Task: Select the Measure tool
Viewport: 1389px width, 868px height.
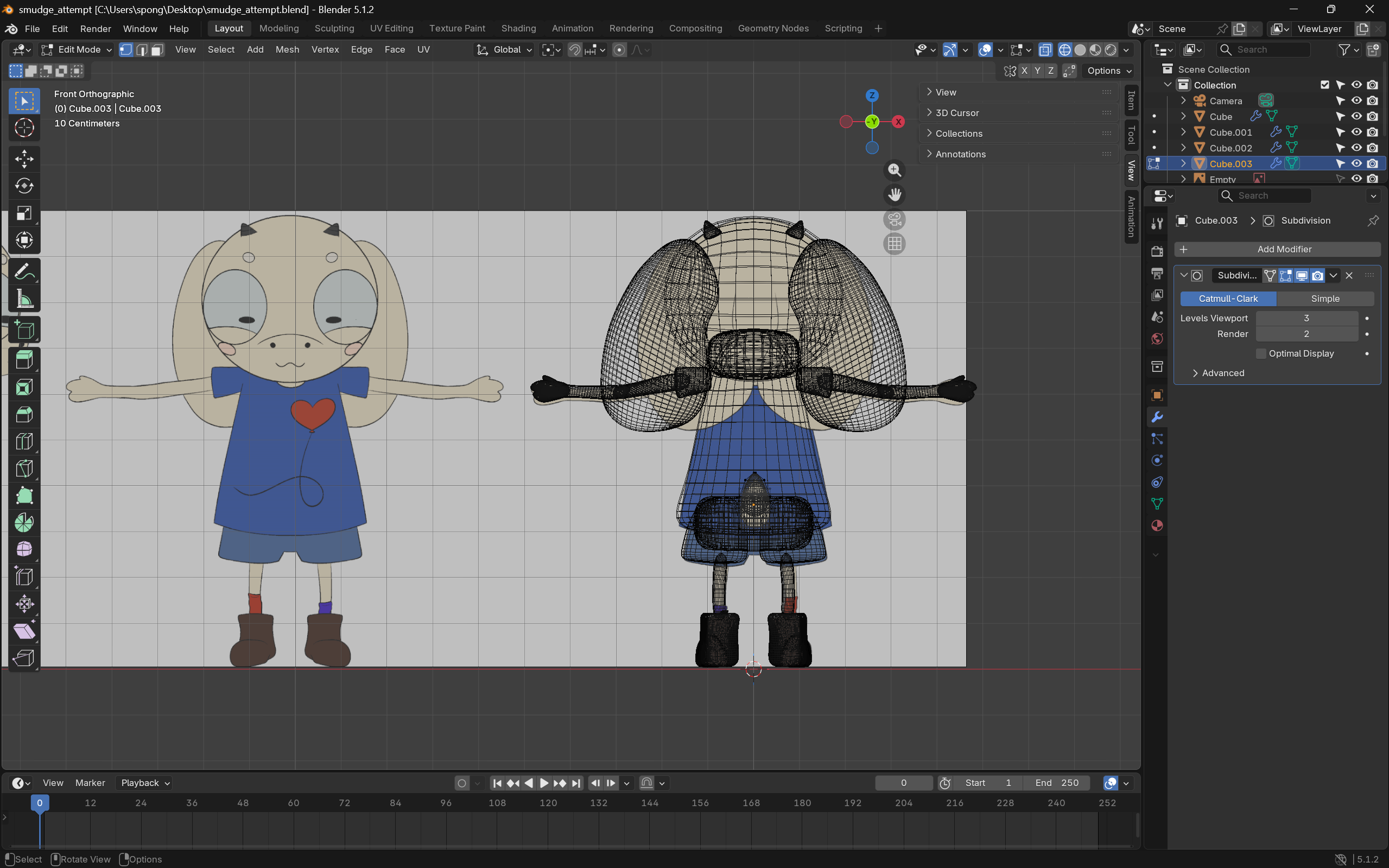Action: tap(24, 299)
